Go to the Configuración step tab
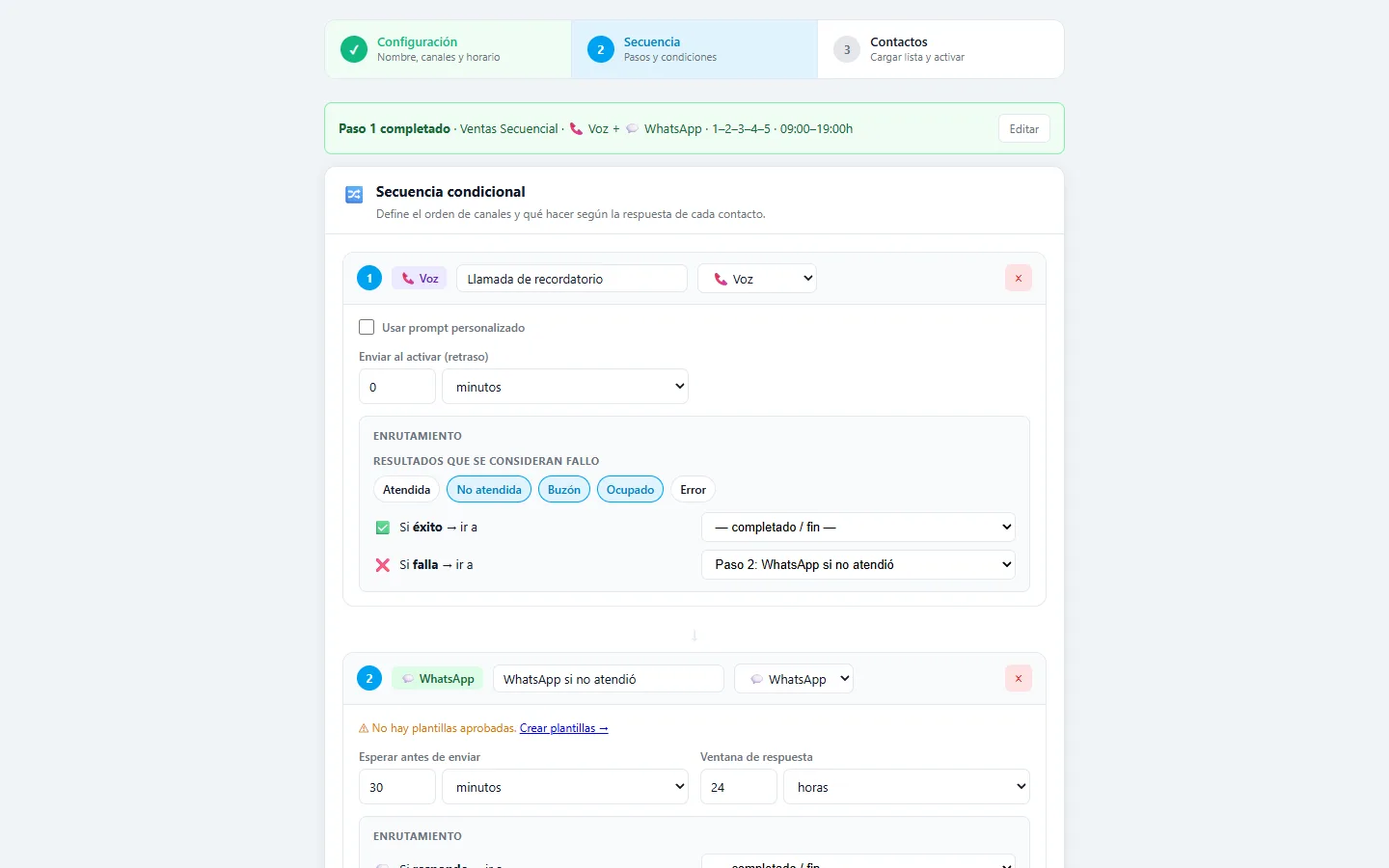 tap(449, 49)
